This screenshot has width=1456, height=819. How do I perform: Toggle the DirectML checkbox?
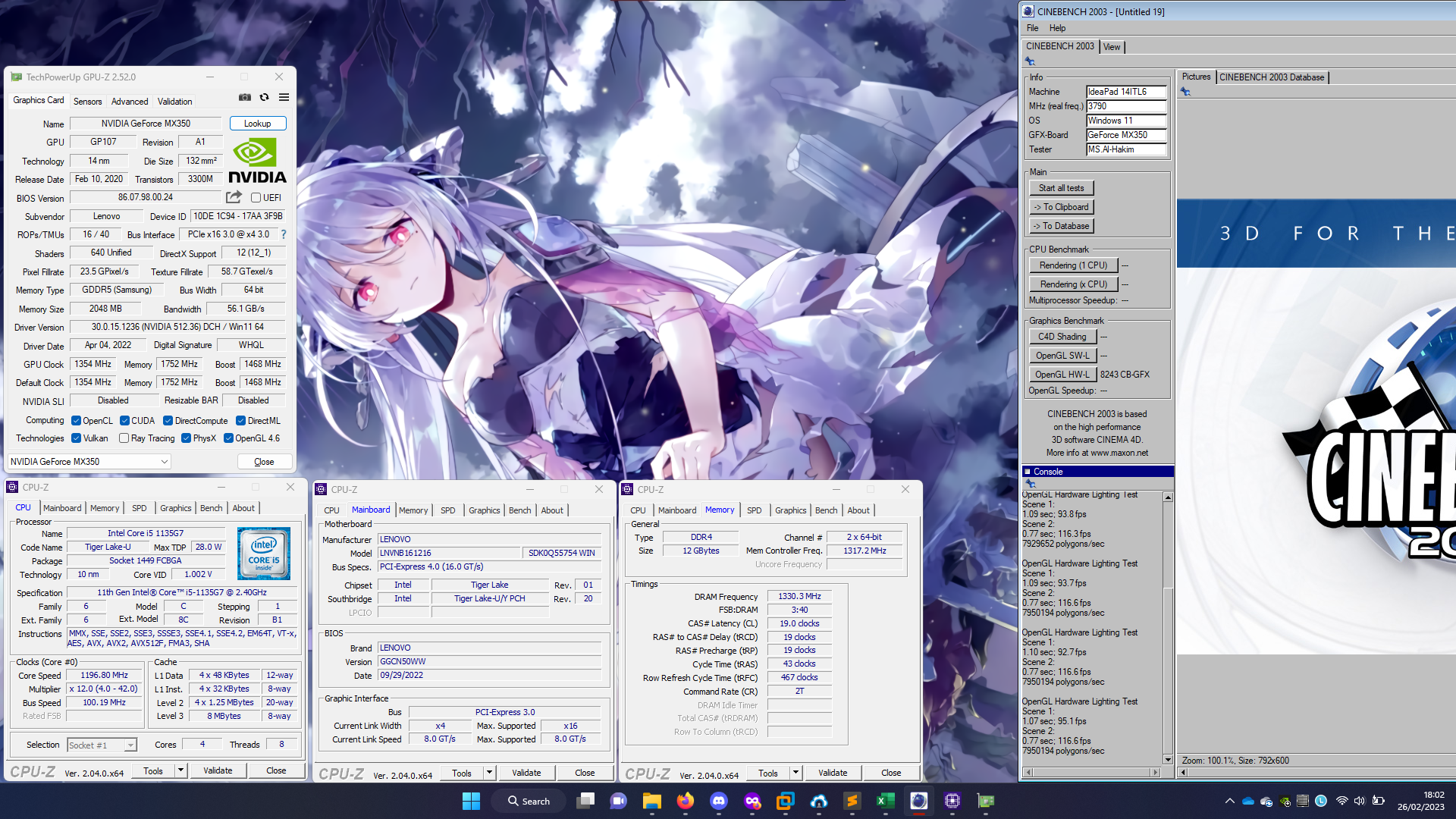(240, 421)
